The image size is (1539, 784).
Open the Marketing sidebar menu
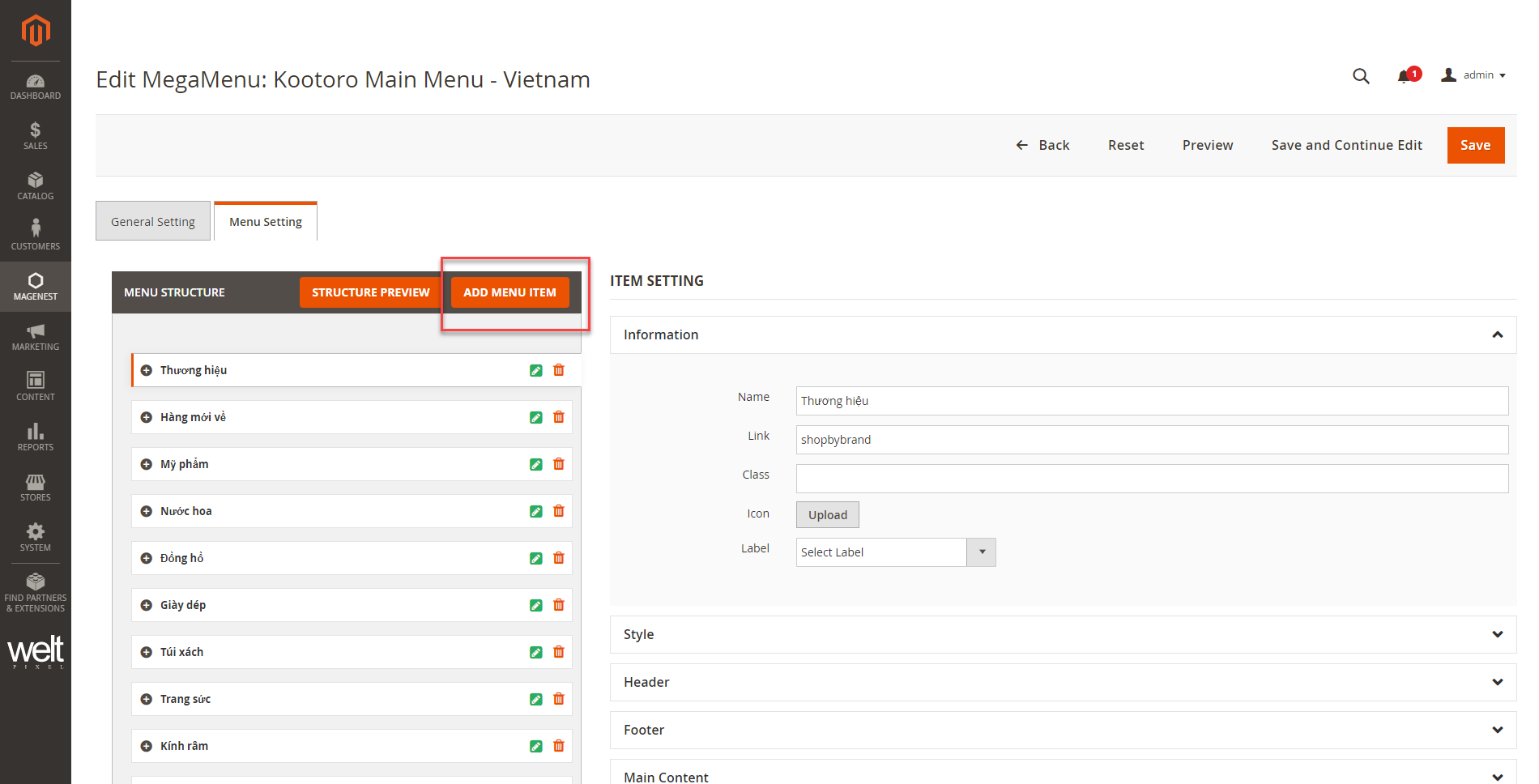pyautogui.click(x=36, y=337)
